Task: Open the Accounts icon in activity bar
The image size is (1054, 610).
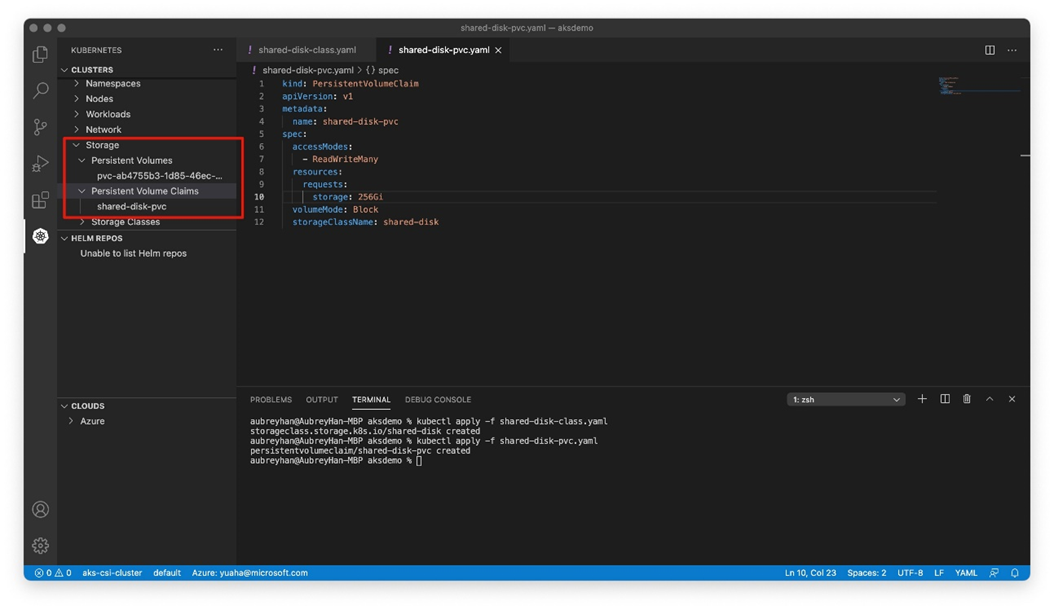Action: pos(40,509)
